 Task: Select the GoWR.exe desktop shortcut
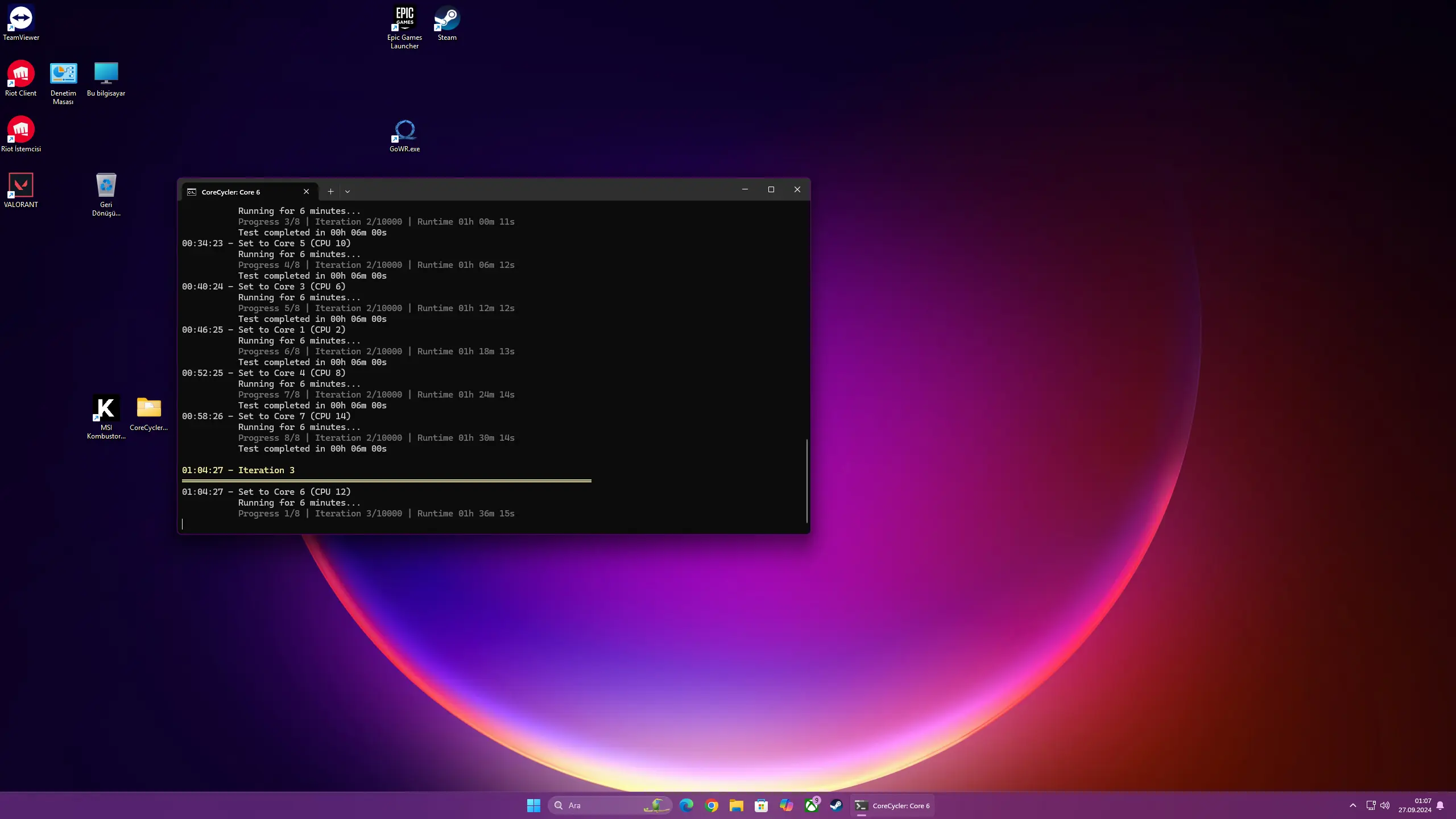pos(404,135)
